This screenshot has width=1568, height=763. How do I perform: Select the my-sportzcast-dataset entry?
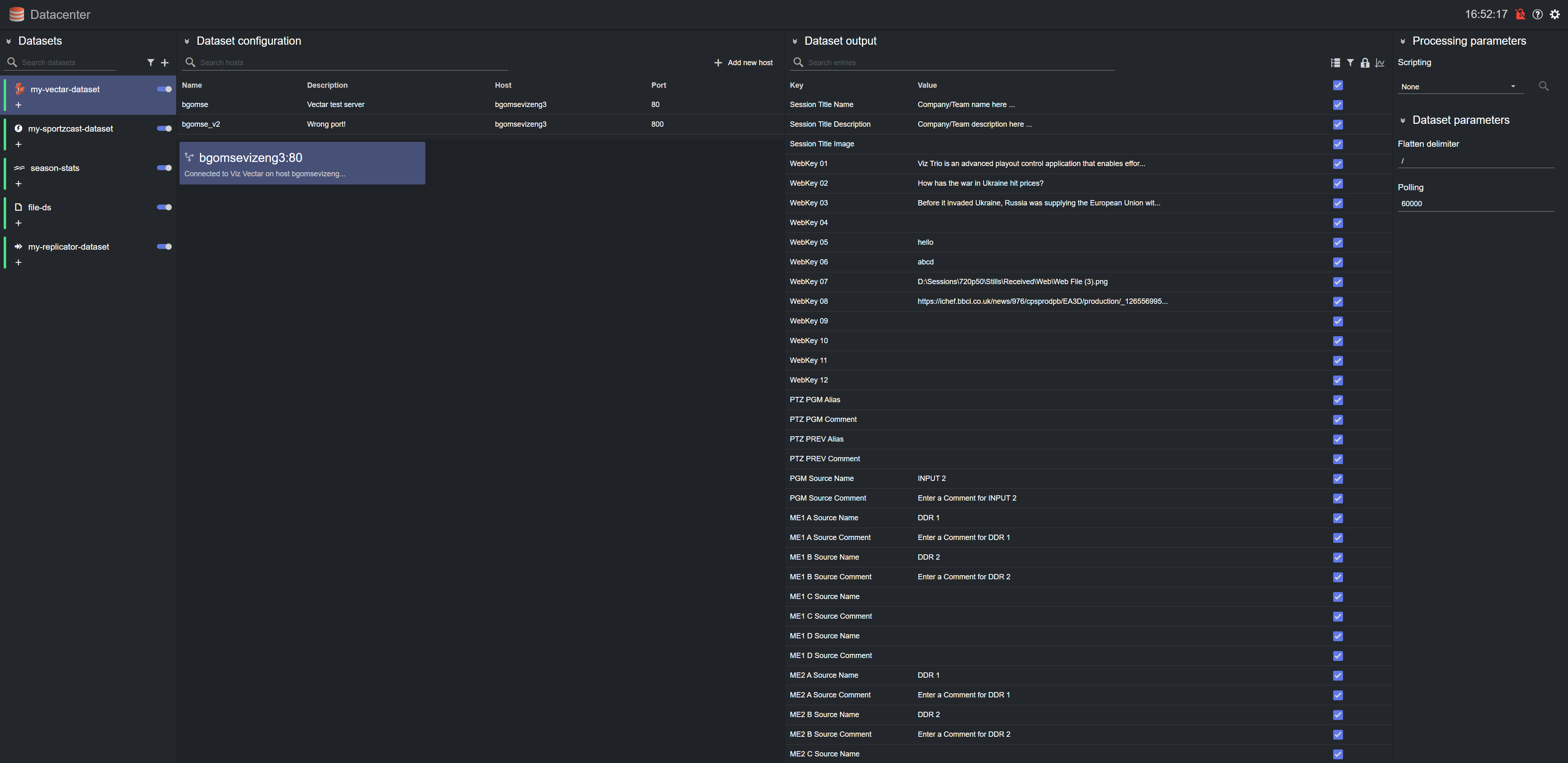(x=70, y=129)
